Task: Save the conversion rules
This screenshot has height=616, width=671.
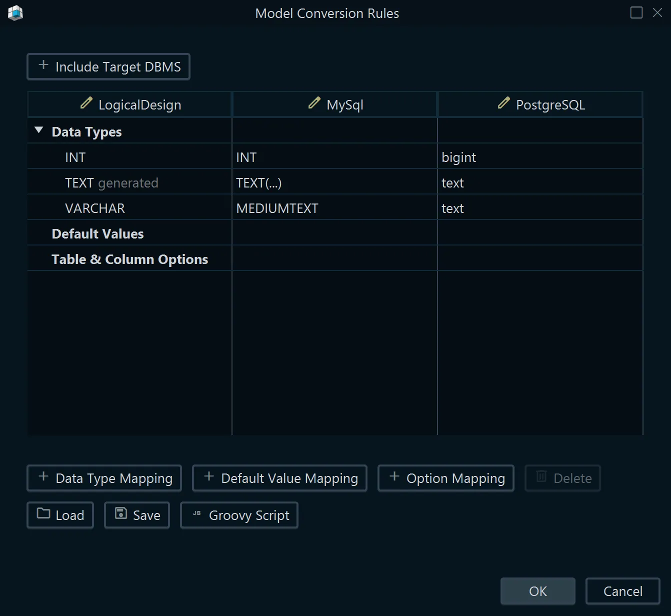Action: click(x=137, y=515)
